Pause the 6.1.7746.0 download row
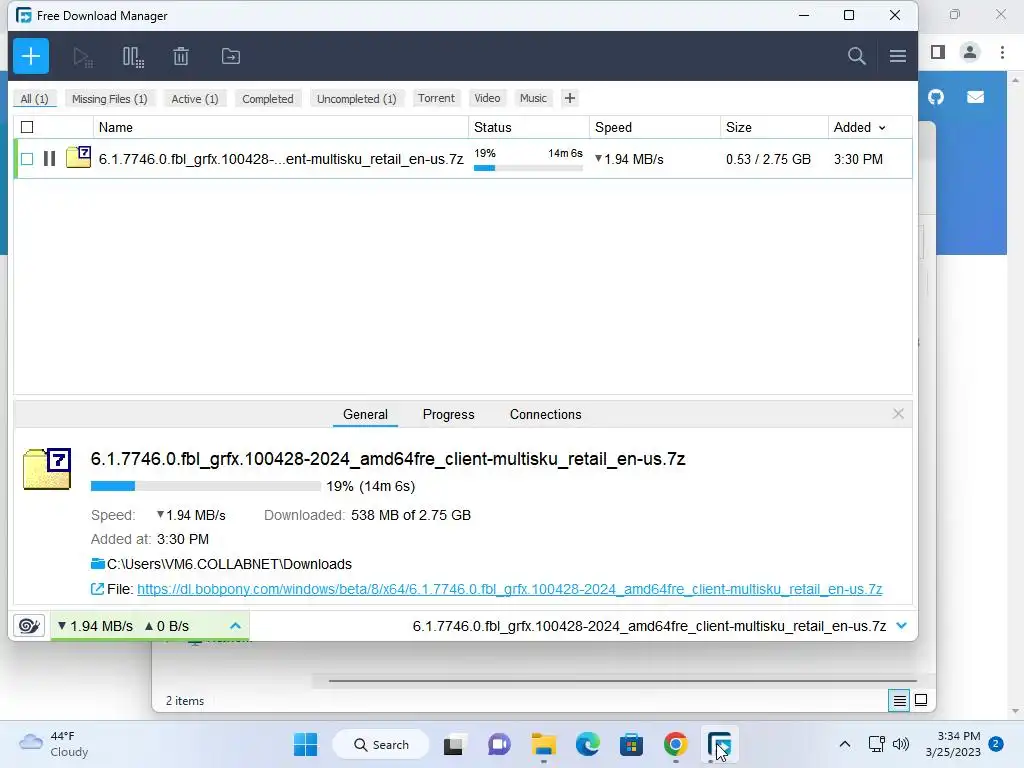The image size is (1024, 768). [49, 159]
